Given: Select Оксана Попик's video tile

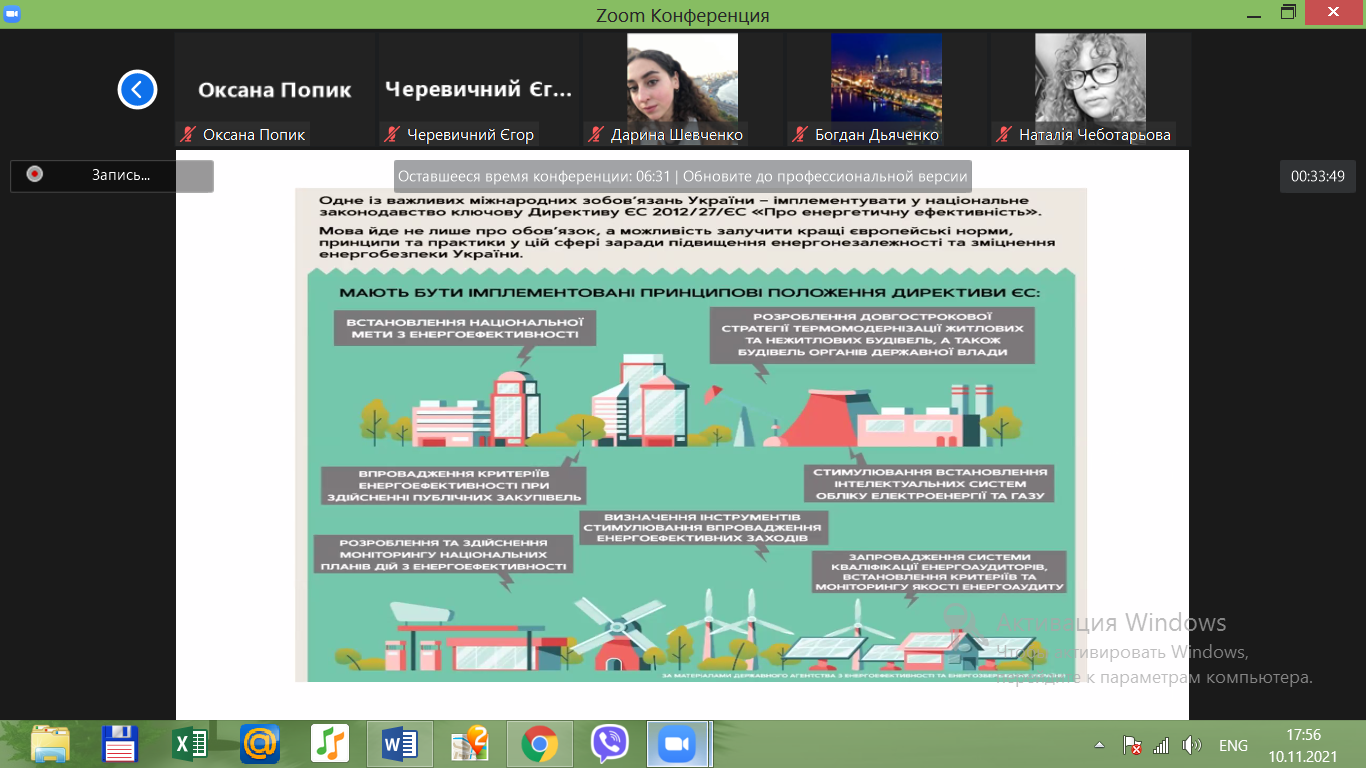Looking at the screenshot, I should [275, 90].
